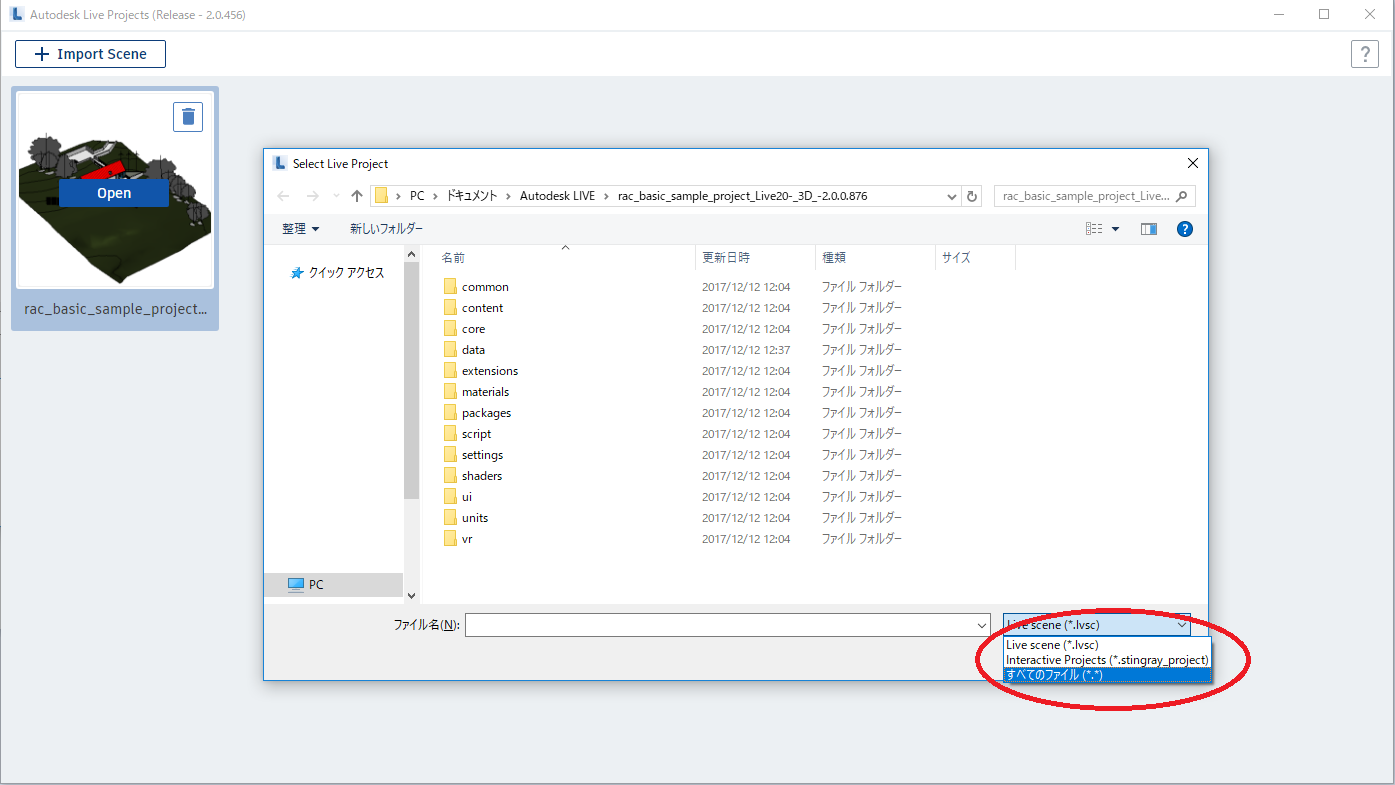The image size is (1395, 785).
Task: Open the file type filter combo box
Action: pyautogui.click(x=1097, y=625)
